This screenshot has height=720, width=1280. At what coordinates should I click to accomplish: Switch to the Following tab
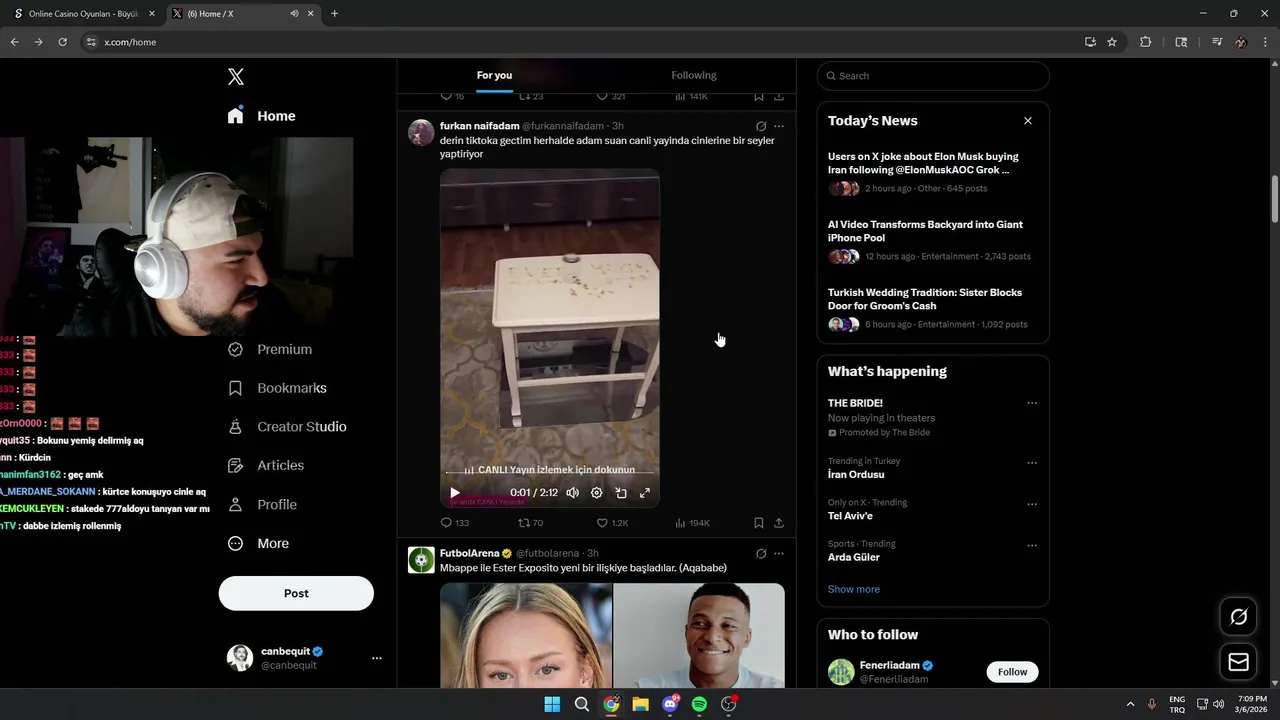(x=694, y=75)
